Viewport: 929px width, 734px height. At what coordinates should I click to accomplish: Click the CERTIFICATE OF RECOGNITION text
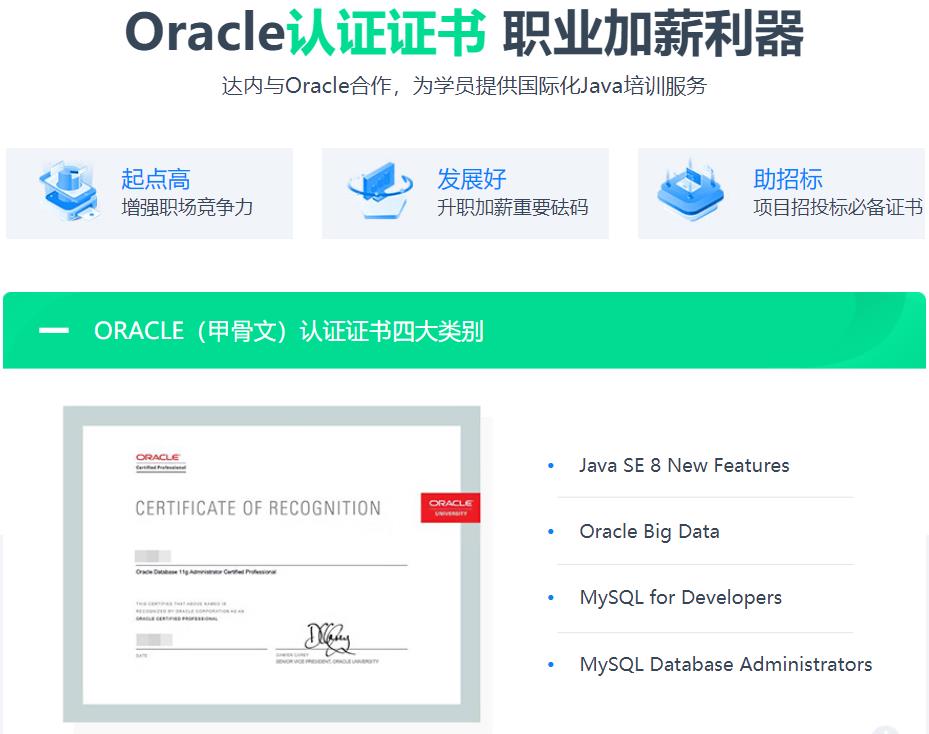258,508
